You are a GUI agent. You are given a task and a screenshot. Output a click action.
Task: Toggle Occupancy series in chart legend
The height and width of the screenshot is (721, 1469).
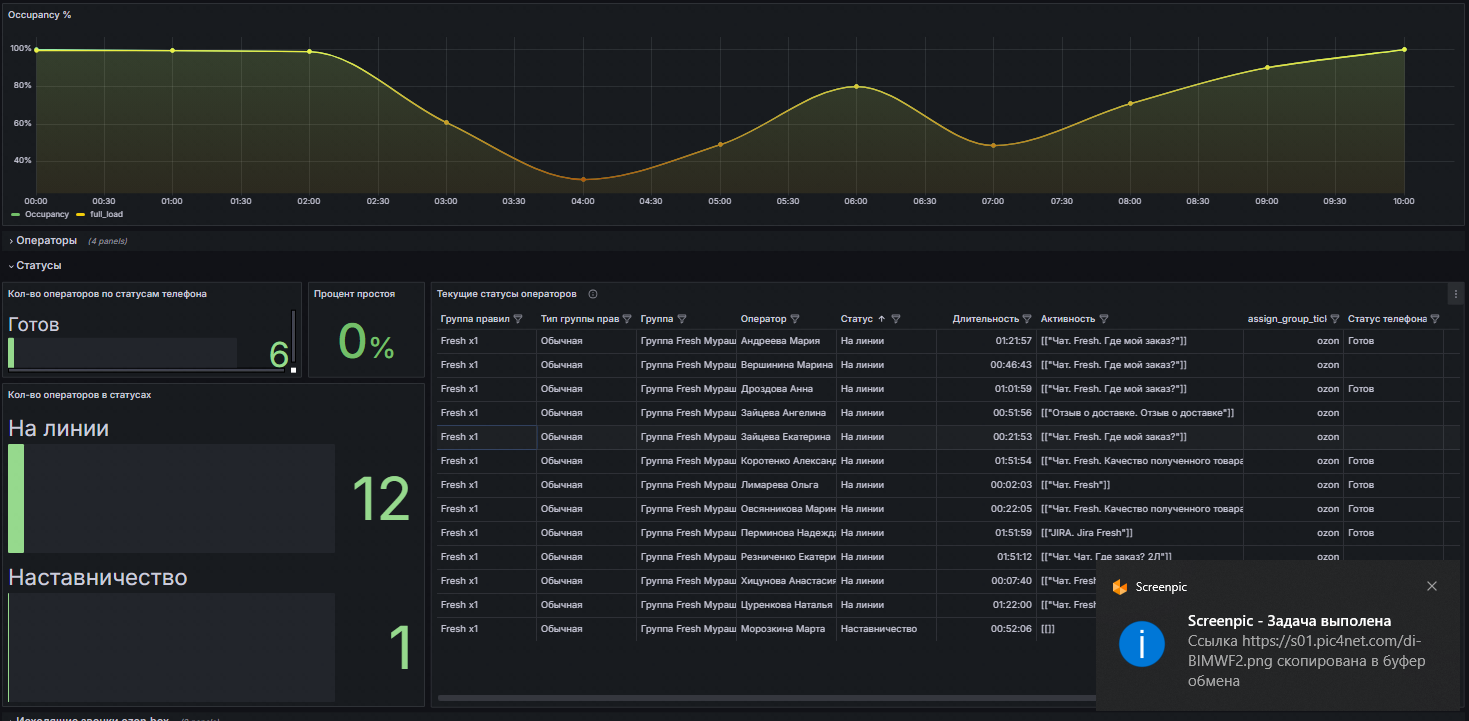pos(46,214)
